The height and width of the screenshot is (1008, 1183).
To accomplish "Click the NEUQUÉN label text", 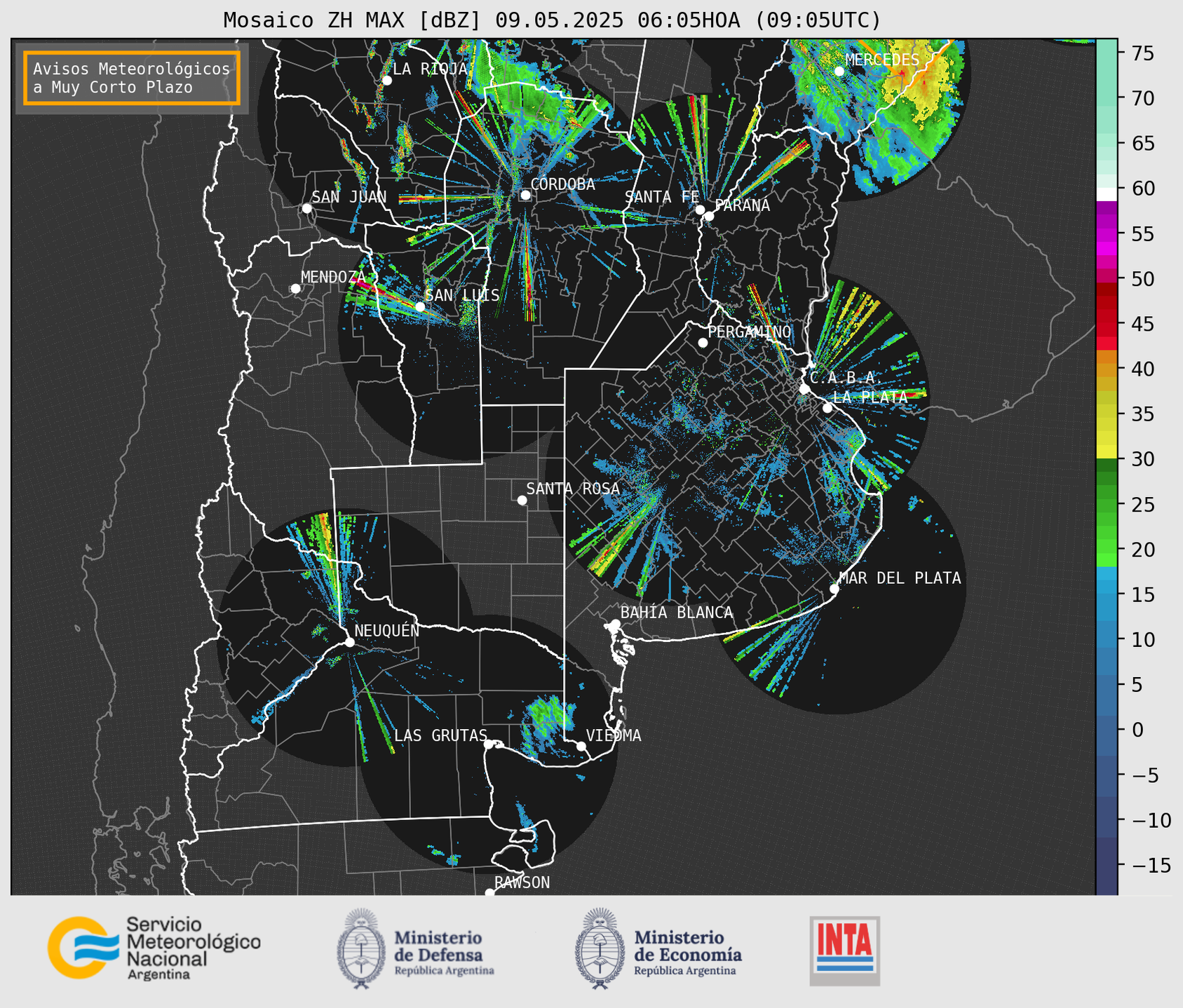I will pyautogui.click(x=387, y=631).
